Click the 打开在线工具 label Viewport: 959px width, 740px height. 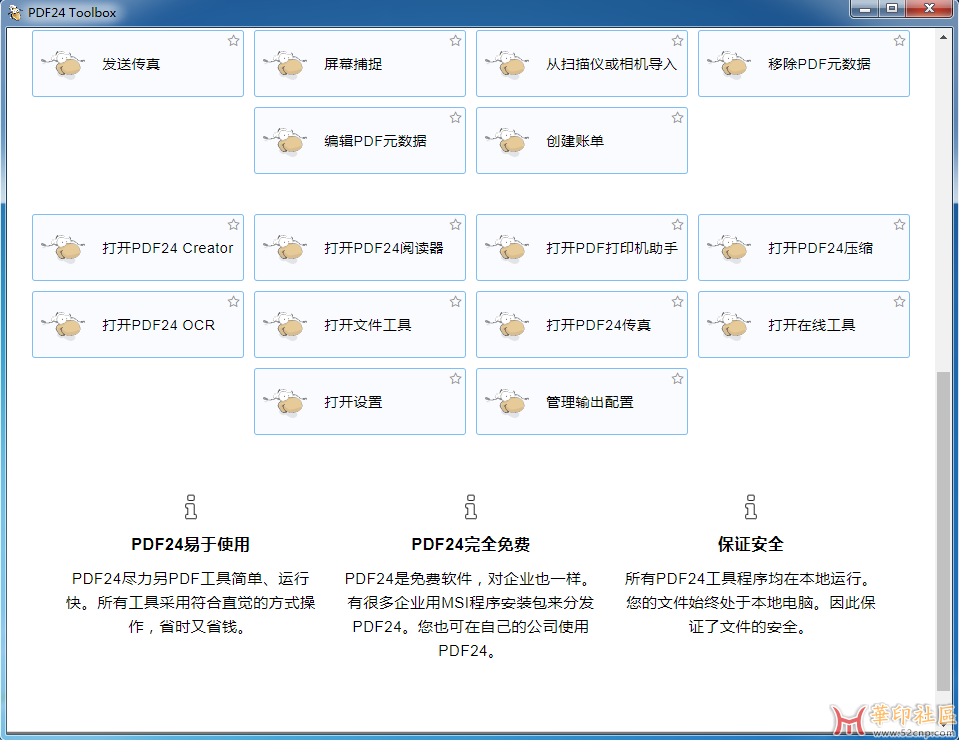tap(812, 325)
